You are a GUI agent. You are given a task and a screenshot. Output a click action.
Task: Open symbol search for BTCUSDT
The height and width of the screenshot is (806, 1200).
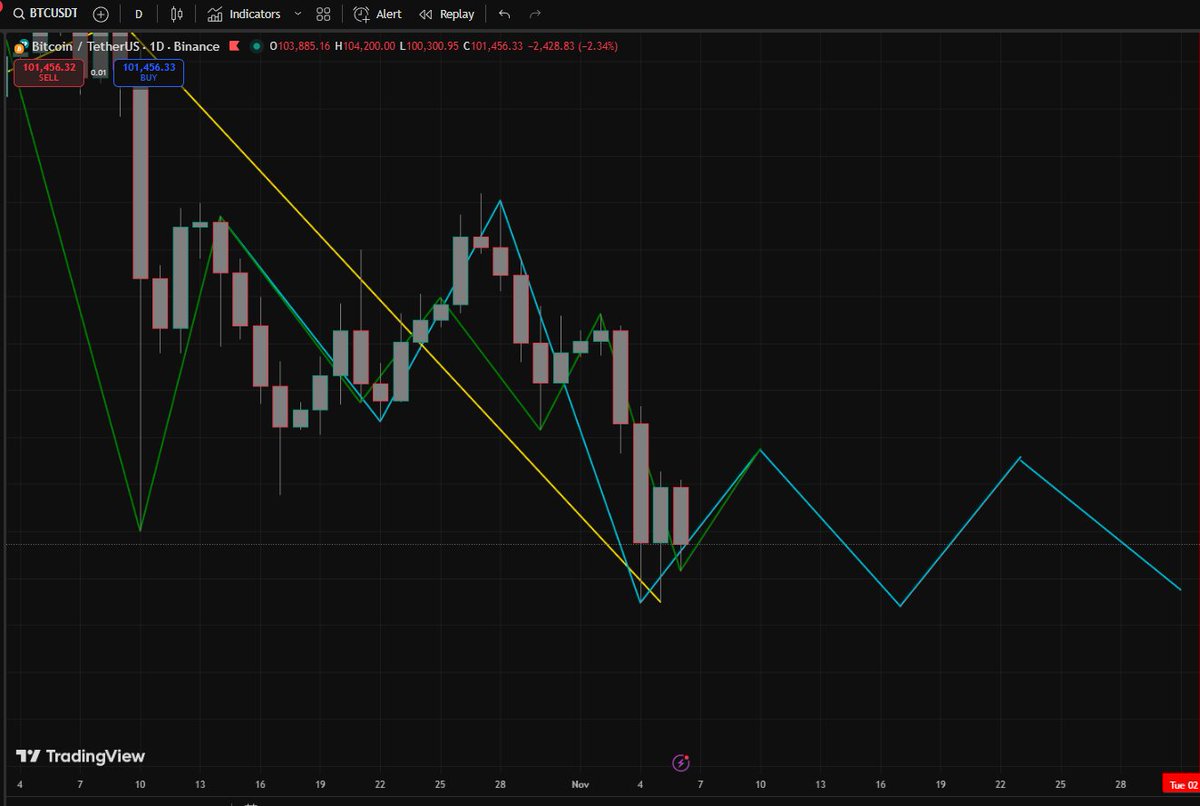(x=46, y=14)
